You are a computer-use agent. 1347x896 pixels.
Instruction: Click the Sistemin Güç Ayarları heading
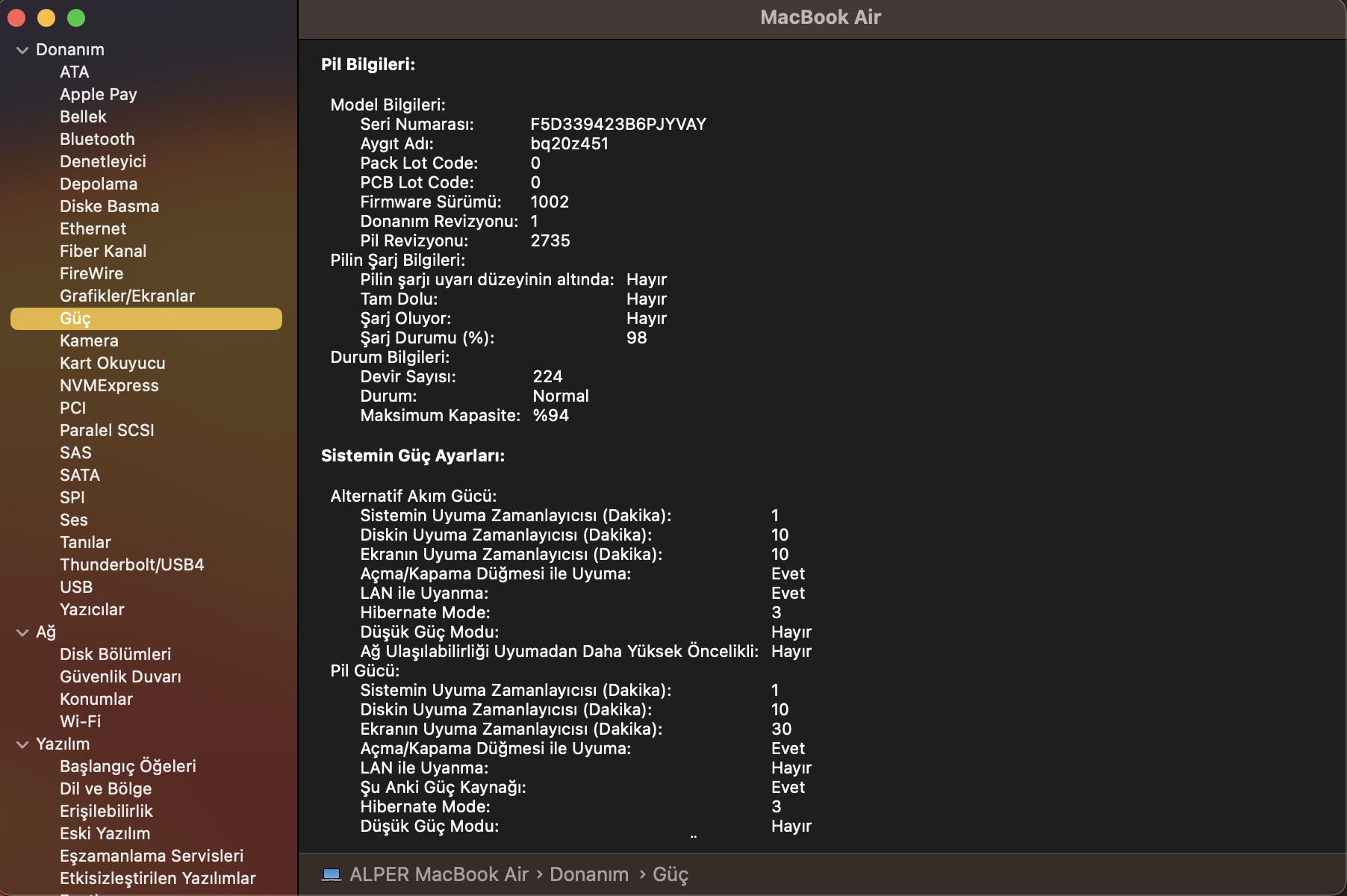click(413, 456)
